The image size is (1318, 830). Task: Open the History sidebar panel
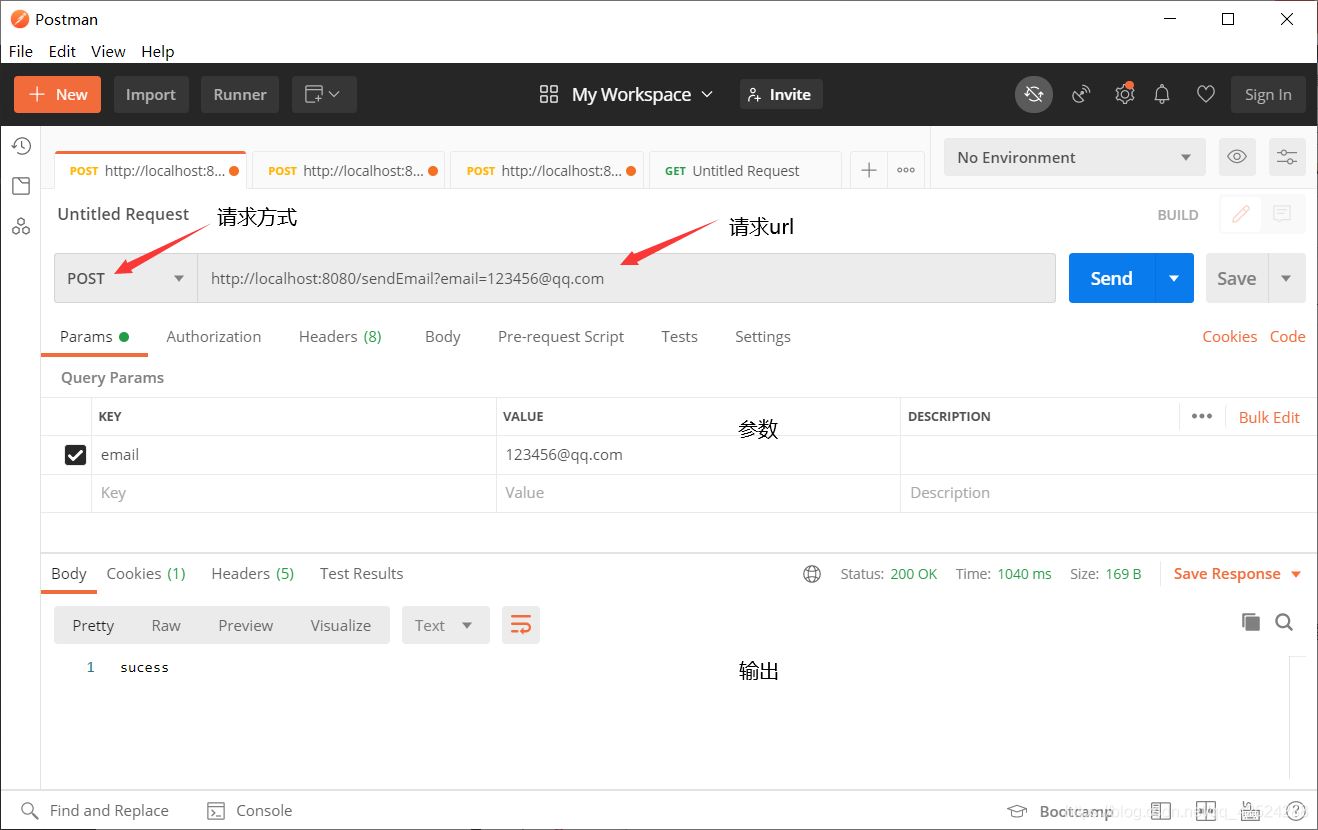(x=21, y=147)
